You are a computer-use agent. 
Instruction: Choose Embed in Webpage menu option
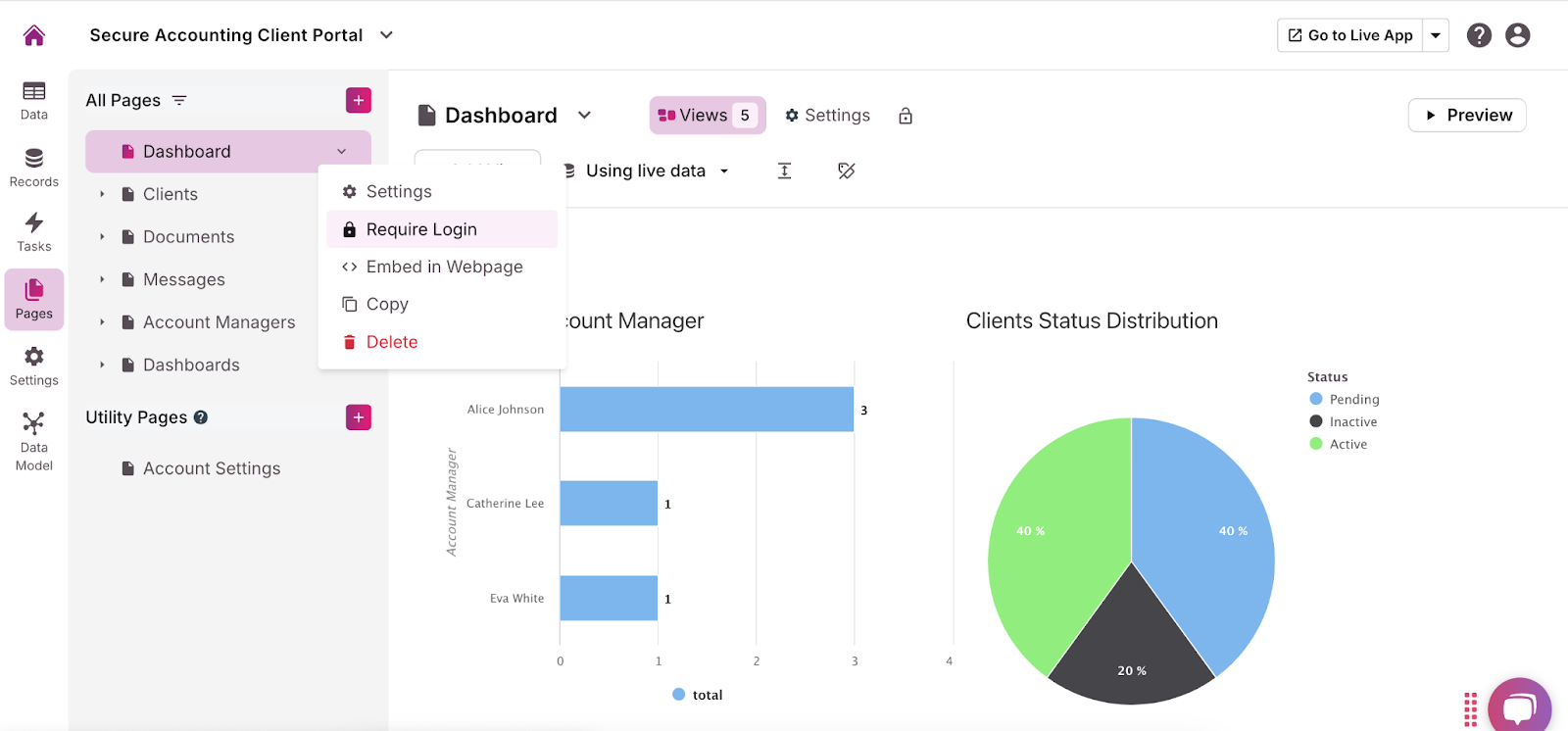pyautogui.click(x=444, y=267)
